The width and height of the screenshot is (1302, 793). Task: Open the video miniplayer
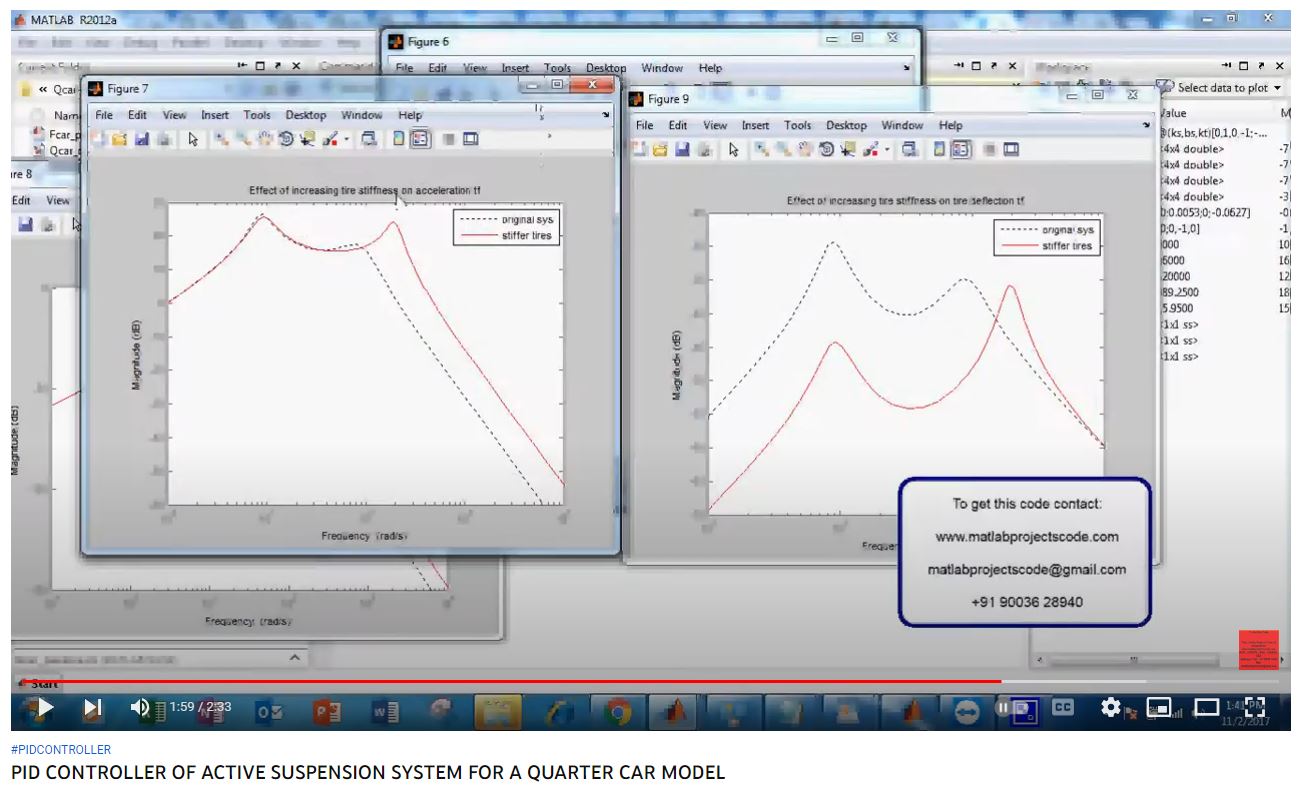1159,707
